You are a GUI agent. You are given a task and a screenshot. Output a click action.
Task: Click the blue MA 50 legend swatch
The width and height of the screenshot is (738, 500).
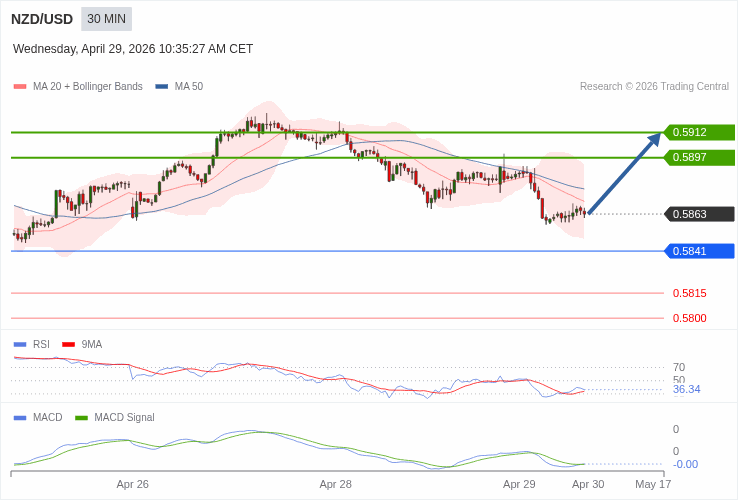[161, 87]
